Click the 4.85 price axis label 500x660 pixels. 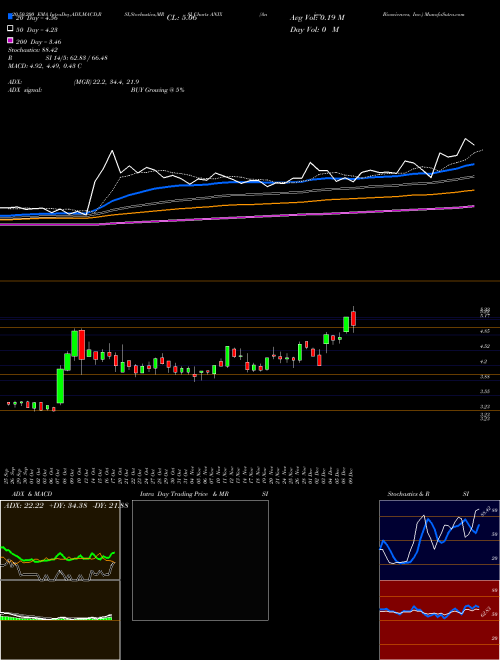coord(485,331)
